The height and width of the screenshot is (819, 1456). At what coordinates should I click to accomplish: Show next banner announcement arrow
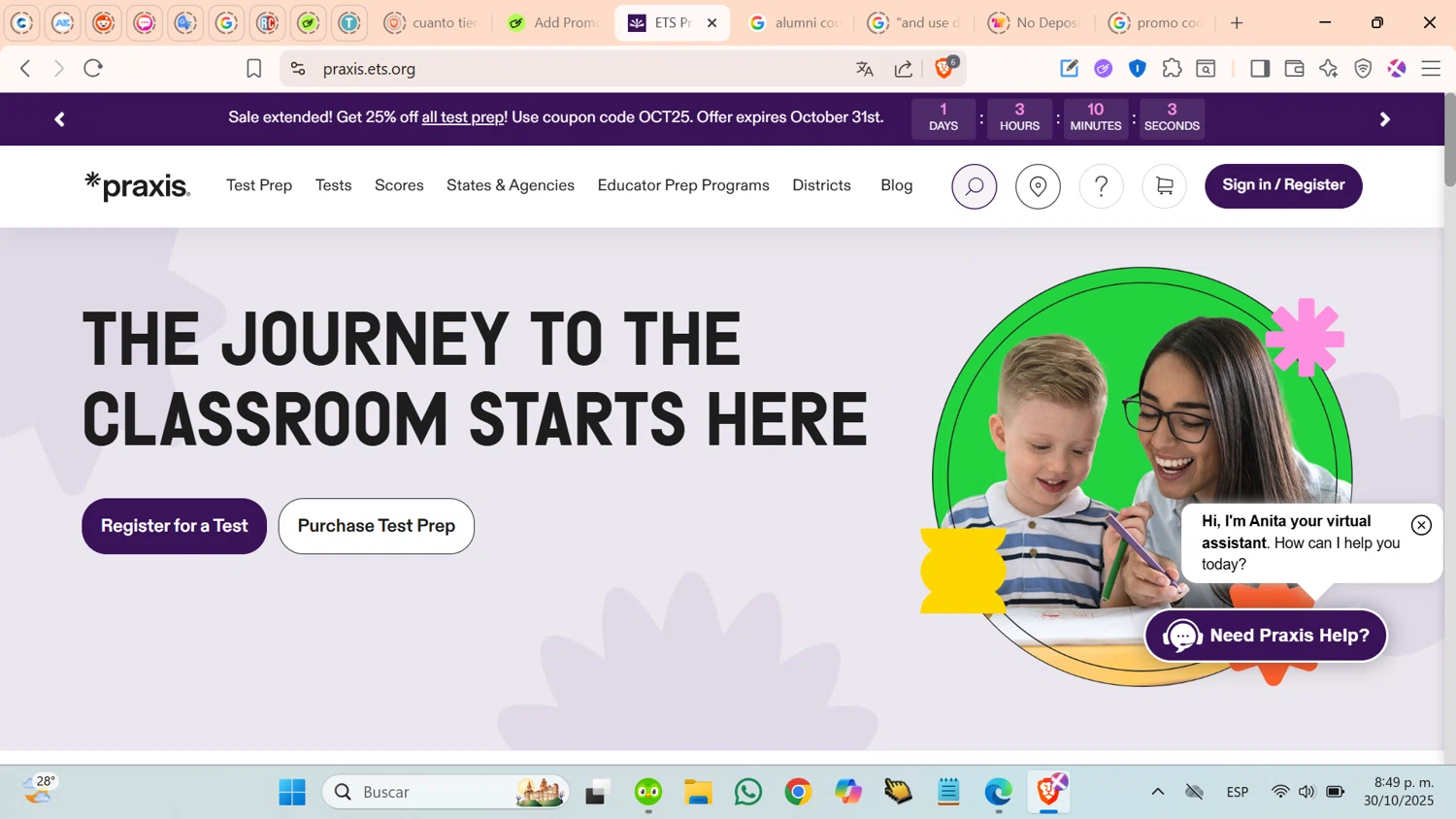tap(1385, 119)
